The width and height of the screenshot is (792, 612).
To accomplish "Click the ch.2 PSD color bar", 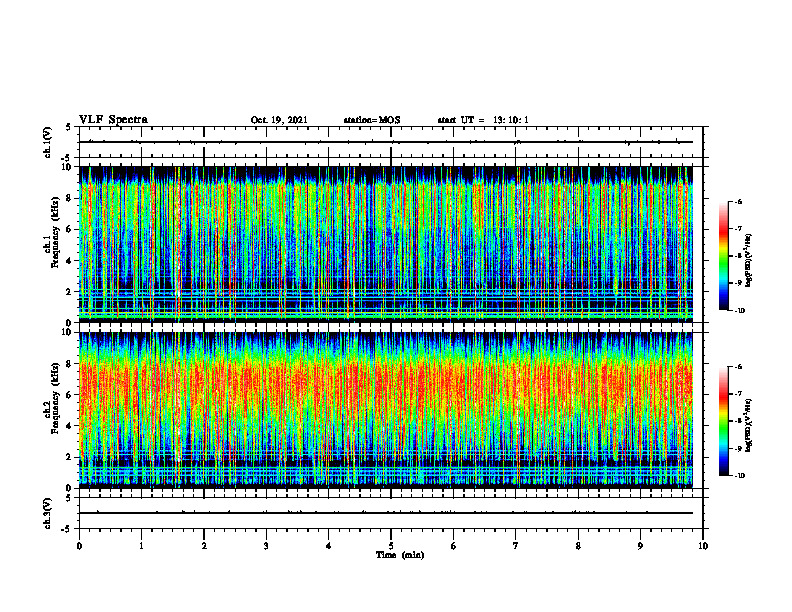I will click(x=724, y=421).
